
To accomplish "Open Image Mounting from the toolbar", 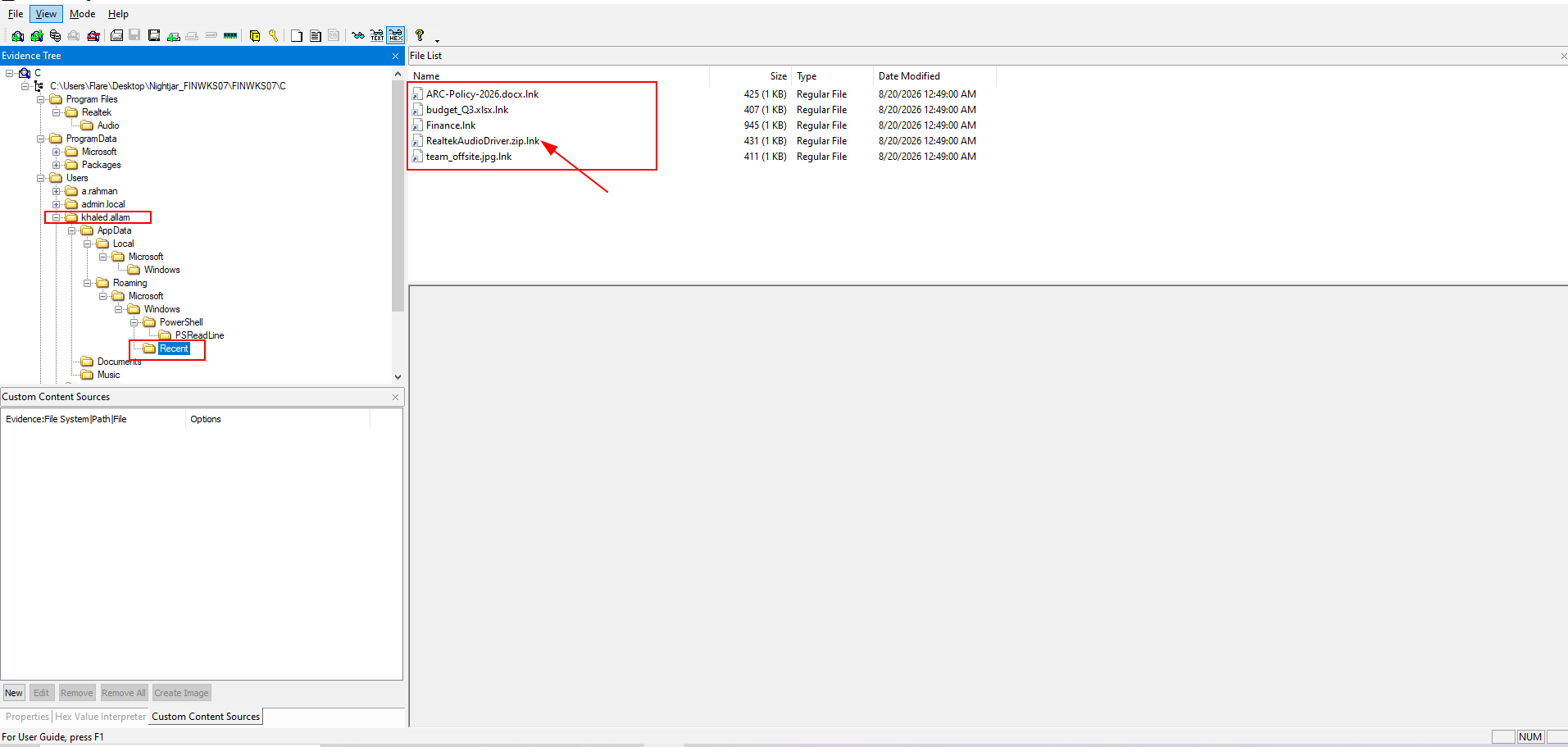I will 55,36.
